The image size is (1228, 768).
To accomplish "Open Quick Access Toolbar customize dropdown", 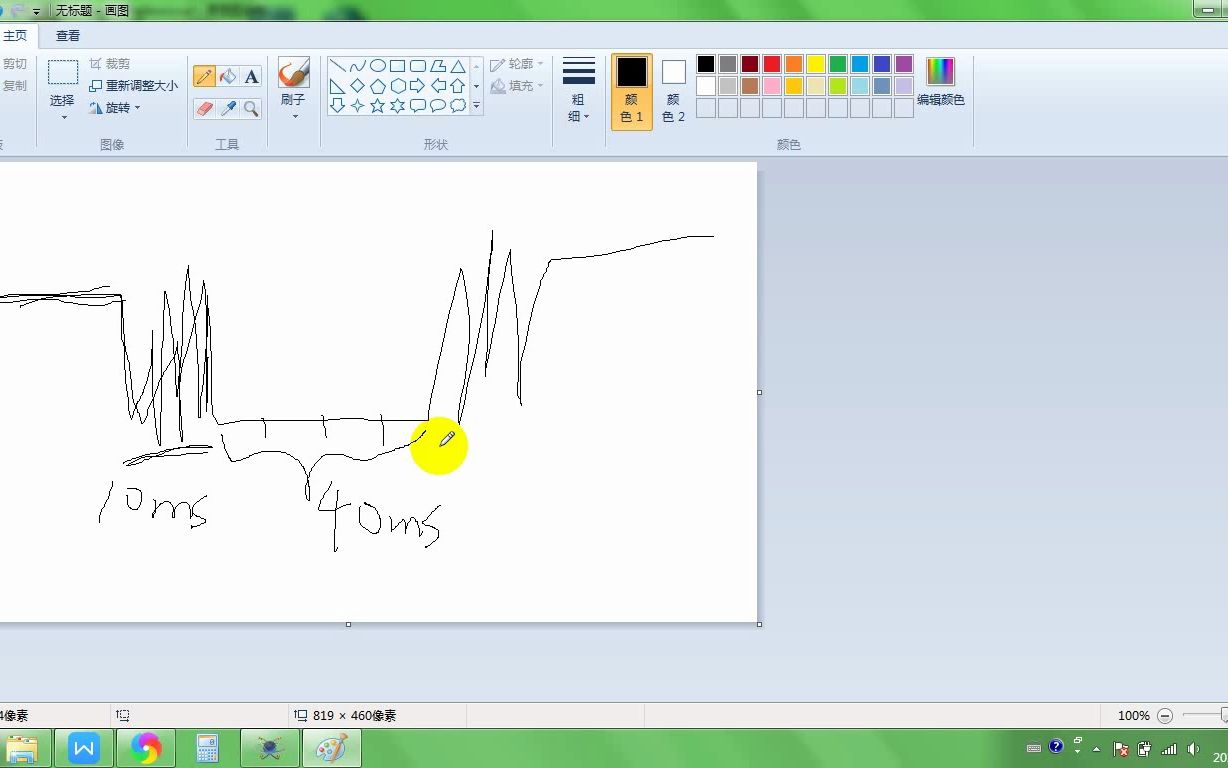I will 37,11.
